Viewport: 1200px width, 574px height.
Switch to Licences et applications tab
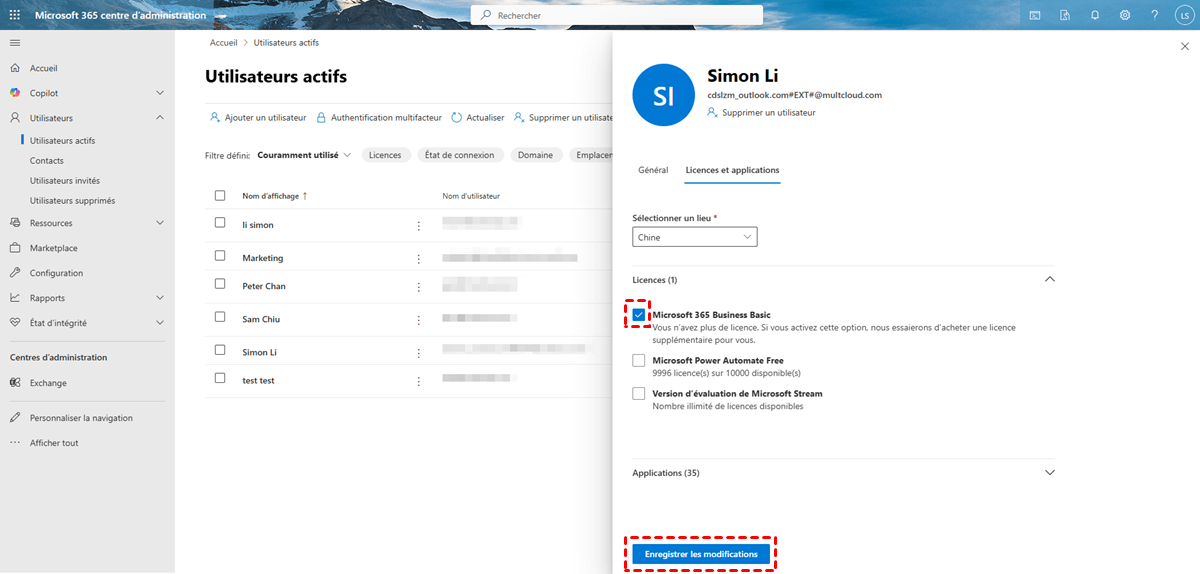(x=732, y=170)
